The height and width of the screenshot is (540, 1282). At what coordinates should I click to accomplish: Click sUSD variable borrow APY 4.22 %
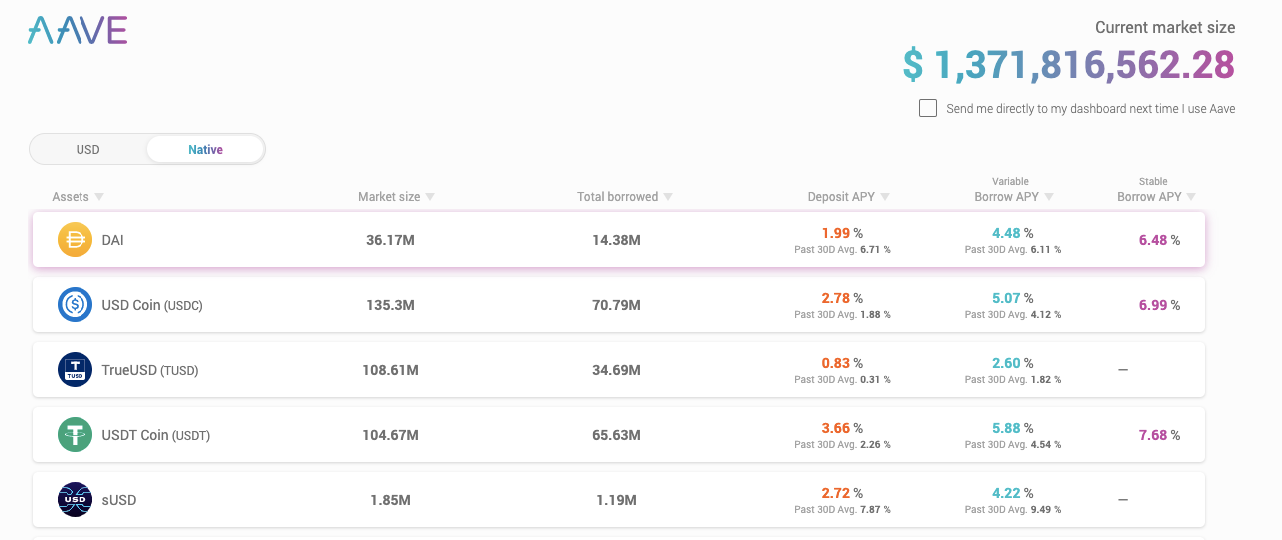(1013, 493)
